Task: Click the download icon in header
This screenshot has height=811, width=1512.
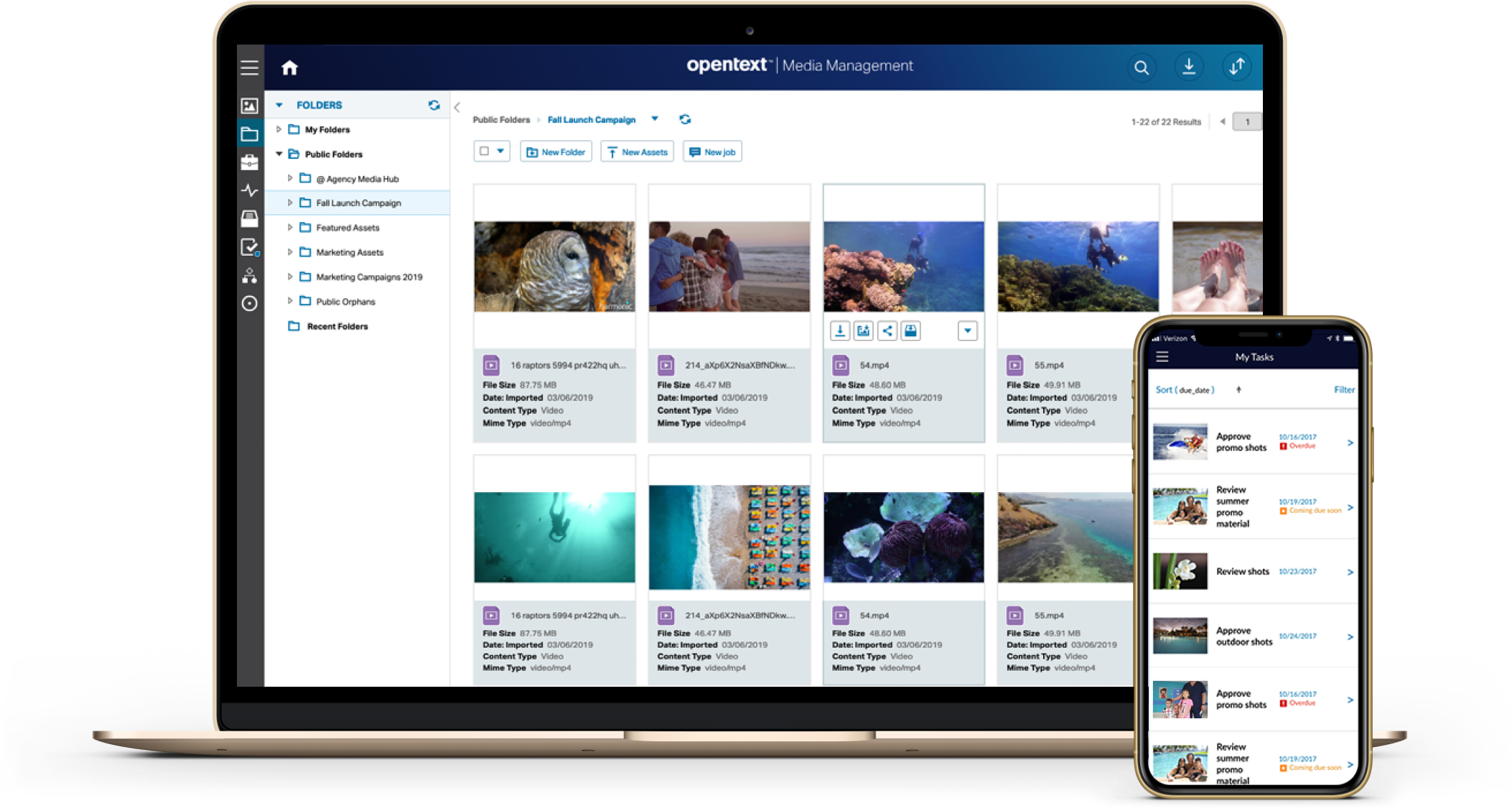Action: click(x=1188, y=67)
